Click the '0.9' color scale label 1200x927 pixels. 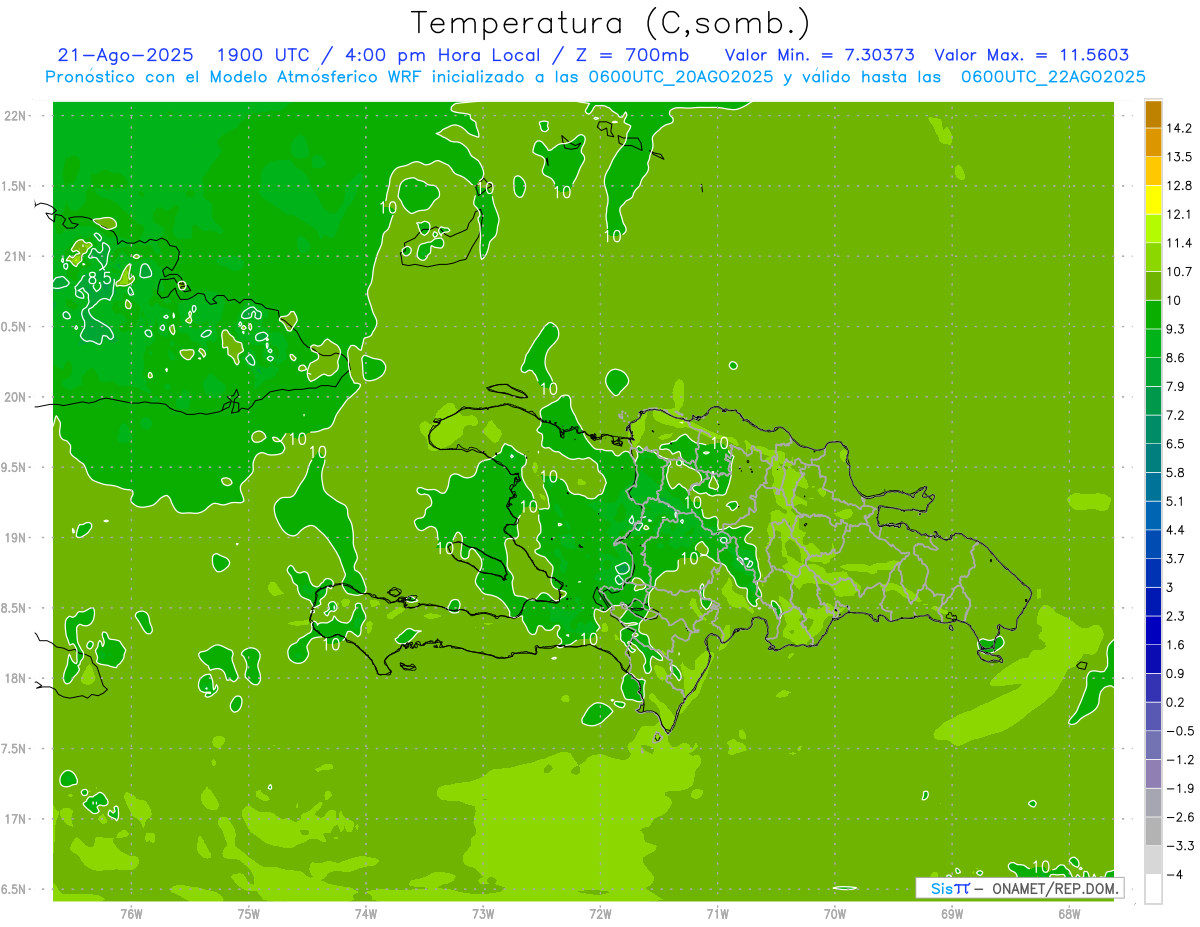1176,674
